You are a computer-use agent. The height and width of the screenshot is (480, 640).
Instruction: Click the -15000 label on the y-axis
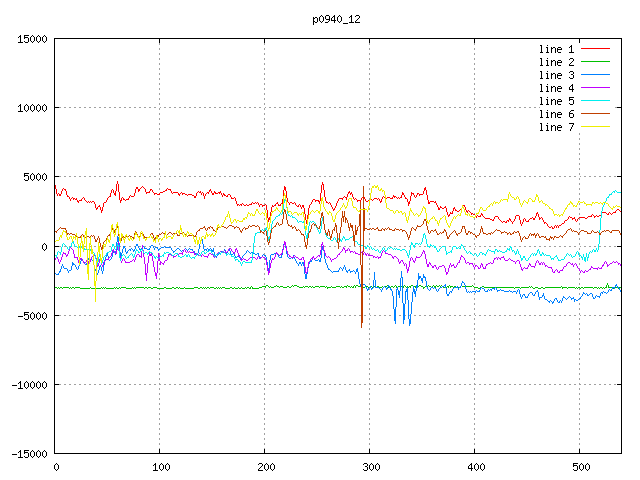[29, 453]
